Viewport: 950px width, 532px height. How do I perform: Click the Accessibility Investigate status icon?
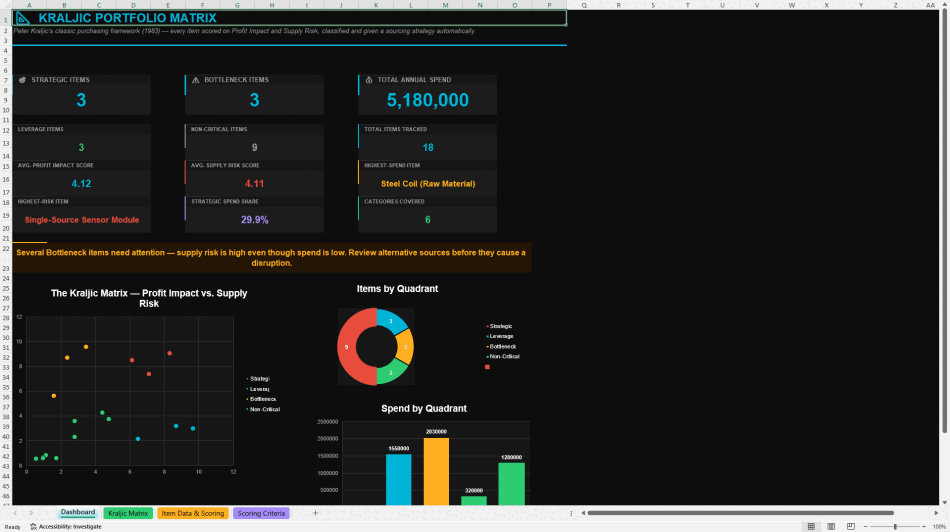pyautogui.click(x=33, y=527)
